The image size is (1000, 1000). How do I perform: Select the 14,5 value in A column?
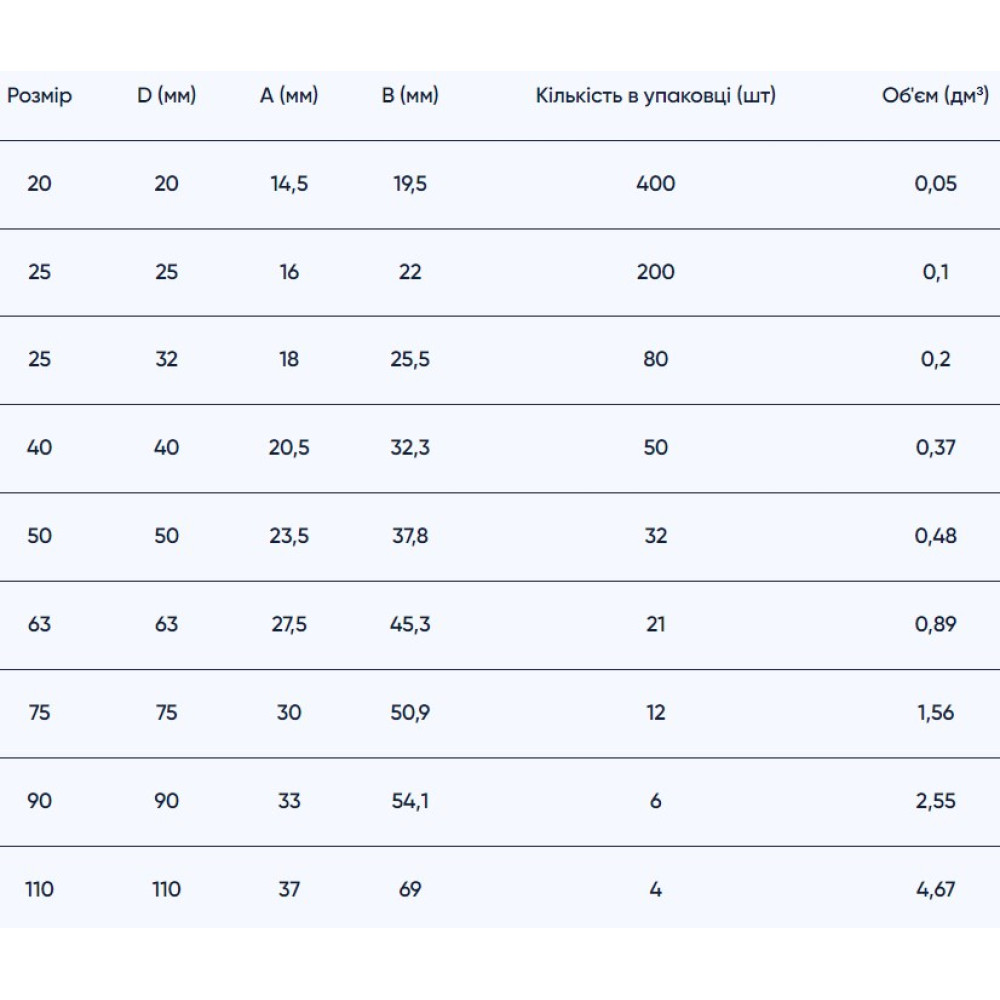click(289, 184)
